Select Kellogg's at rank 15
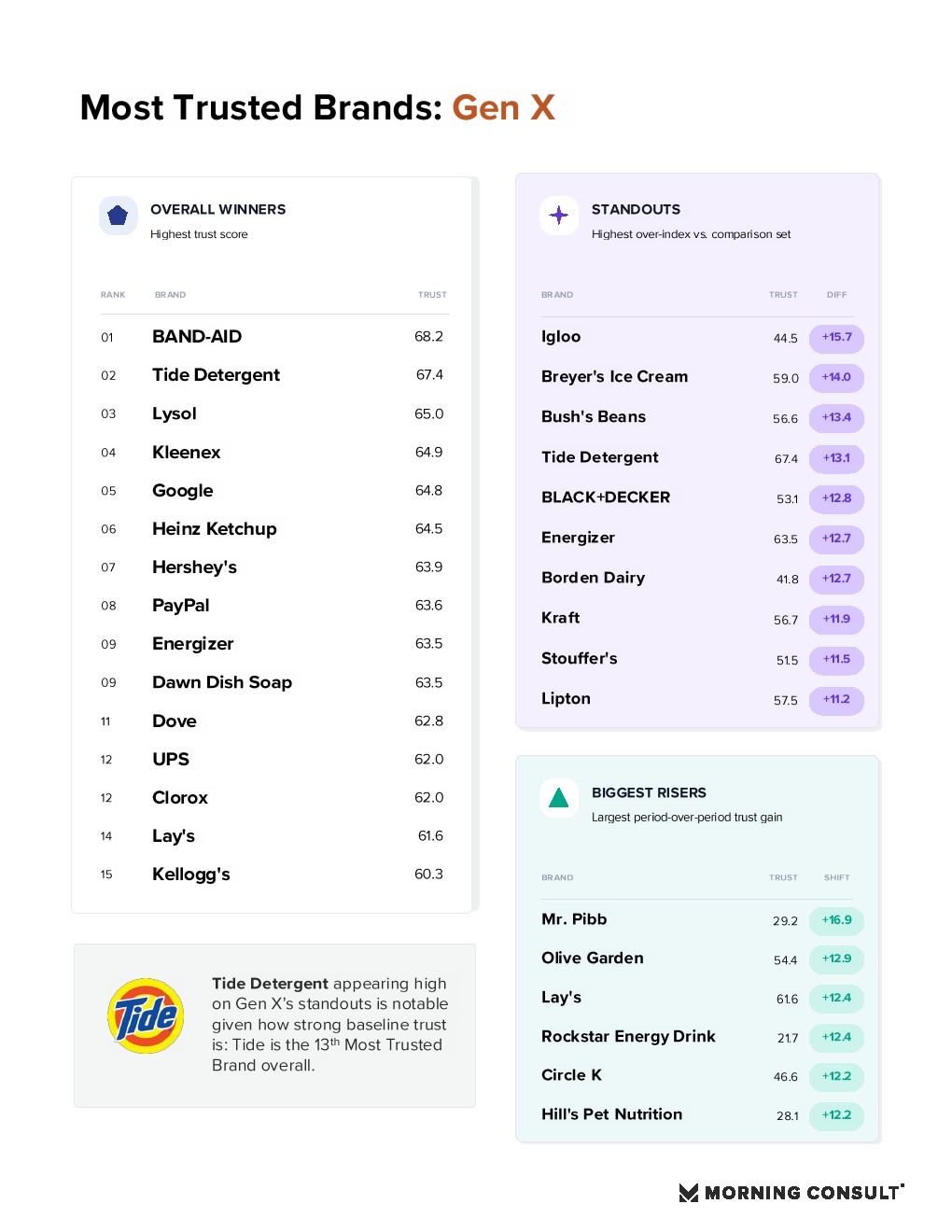 (x=190, y=875)
